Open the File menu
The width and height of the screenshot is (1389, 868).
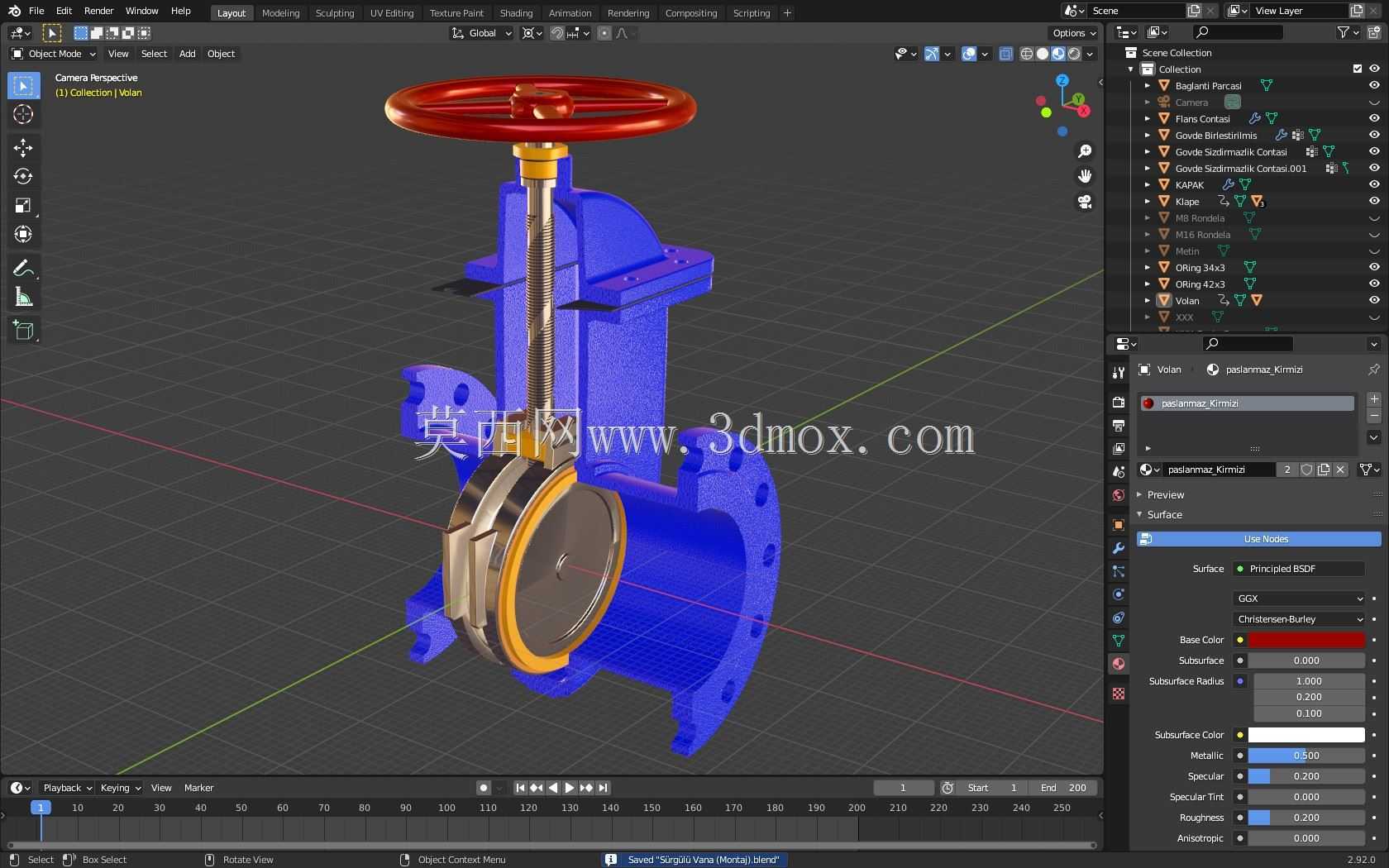[36, 11]
